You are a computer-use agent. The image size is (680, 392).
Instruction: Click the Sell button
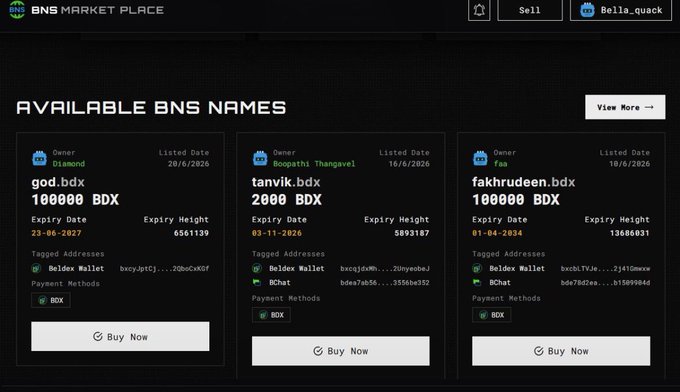[530, 10]
